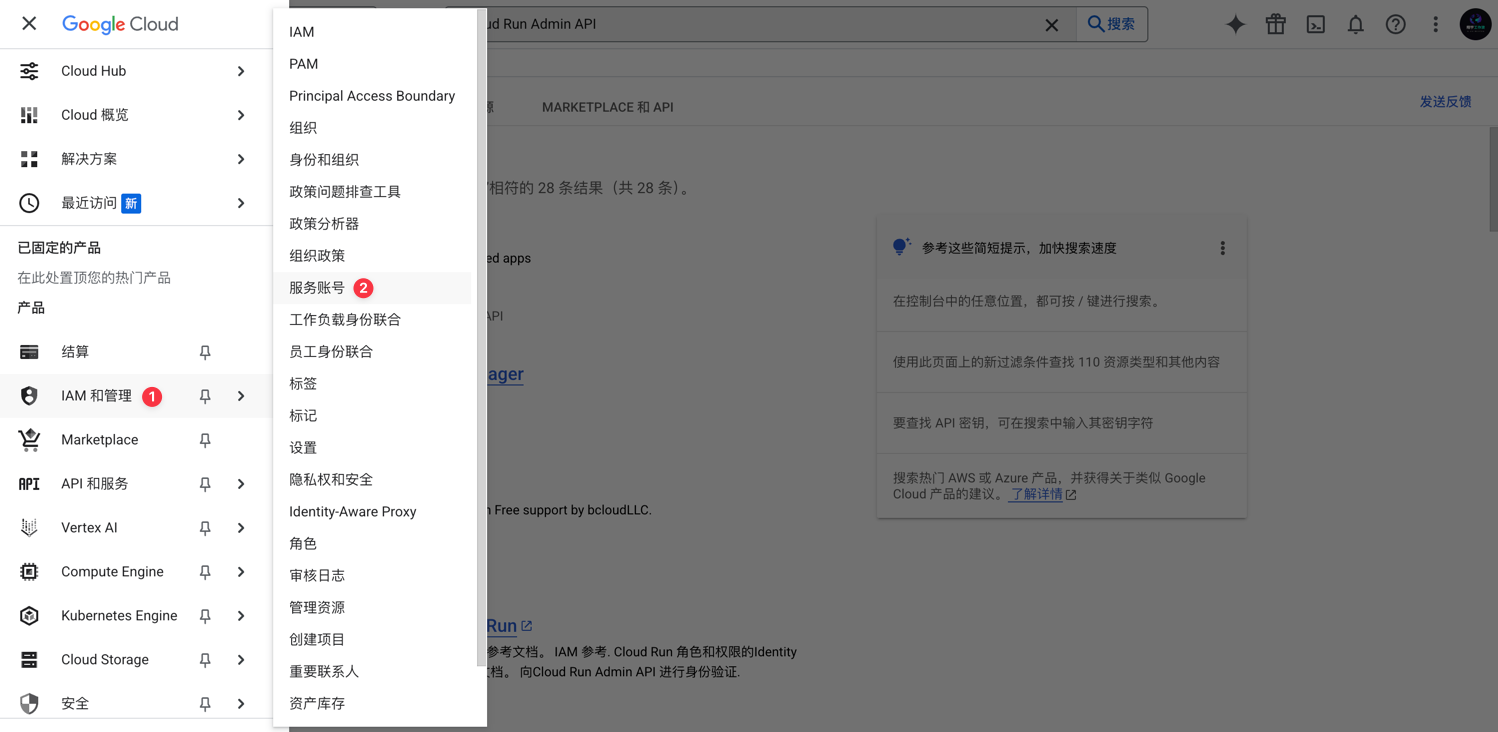Click the user account avatar
The height and width of the screenshot is (732, 1498).
(1475, 24)
